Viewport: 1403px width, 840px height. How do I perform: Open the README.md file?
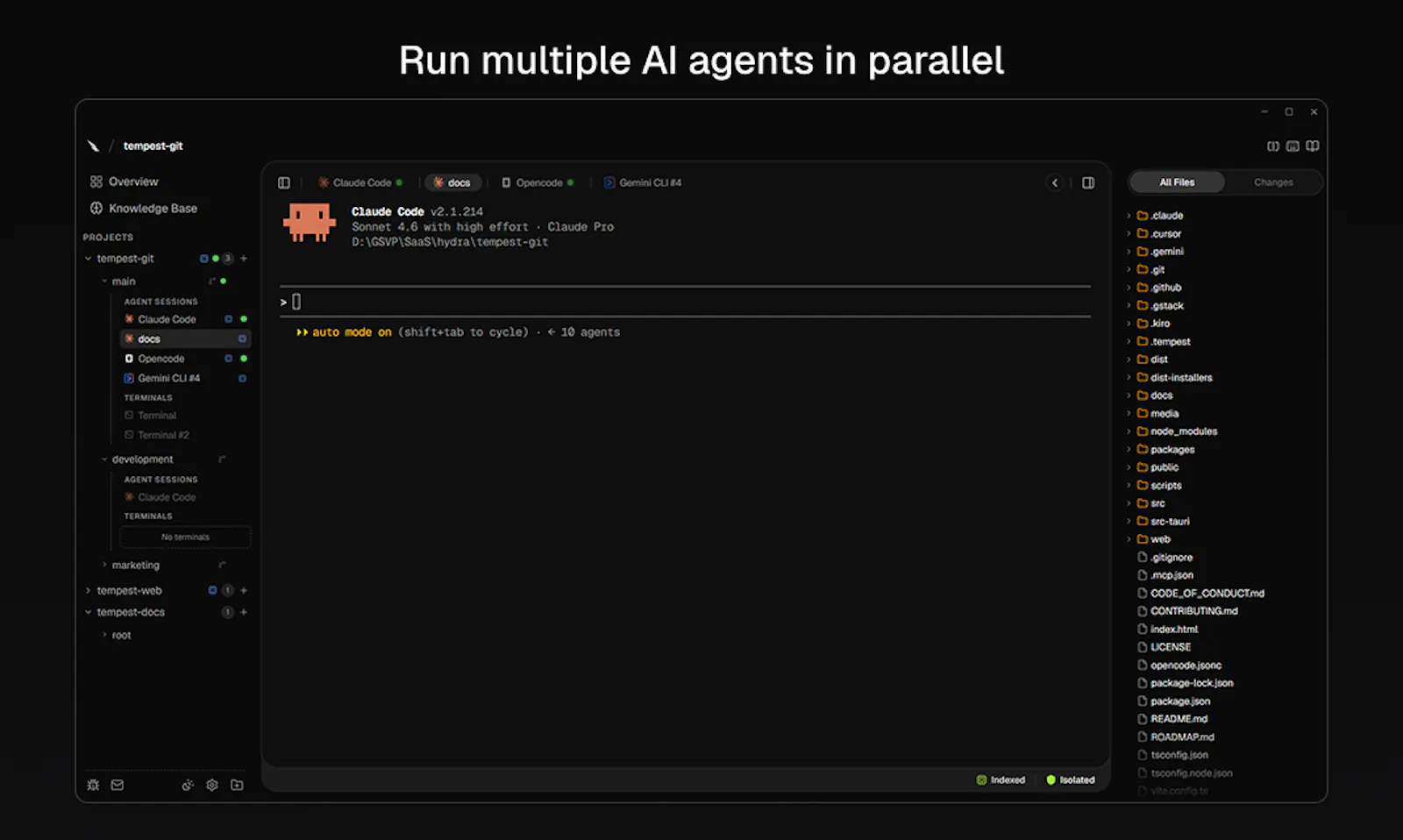pyautogui.click(x=1173, y=719)
